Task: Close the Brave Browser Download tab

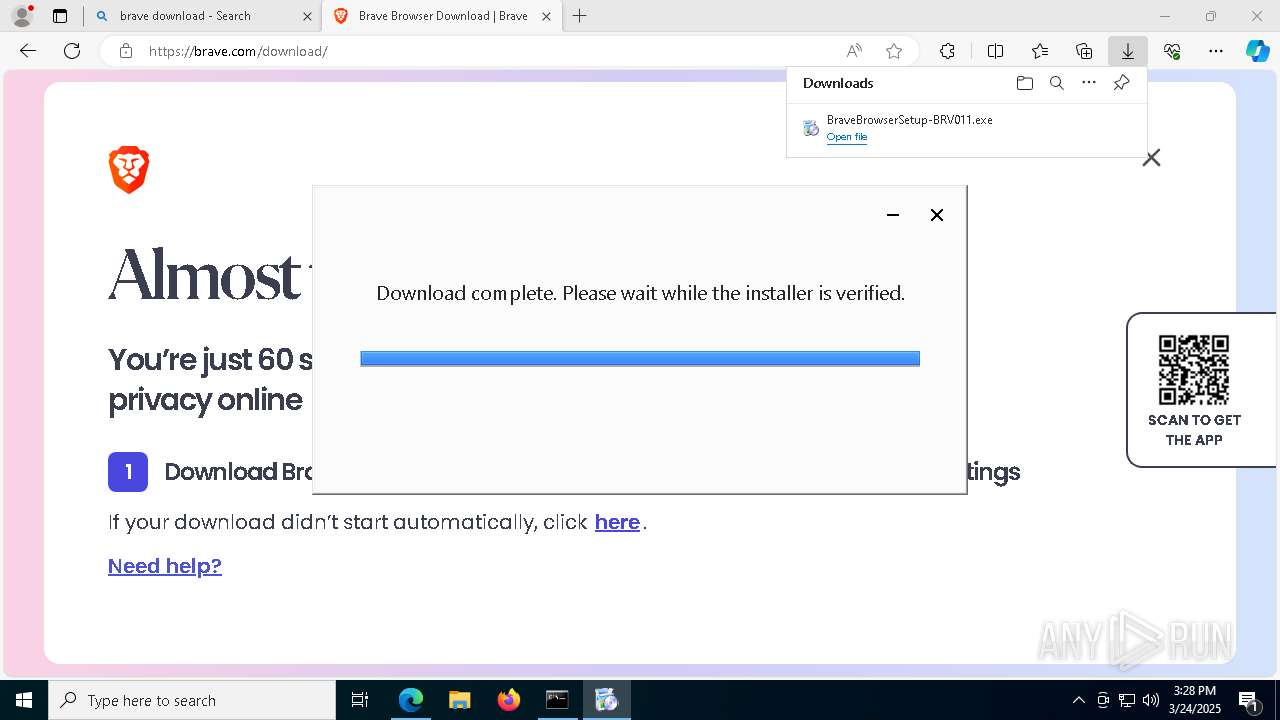Action: click(x=546, y=16)
